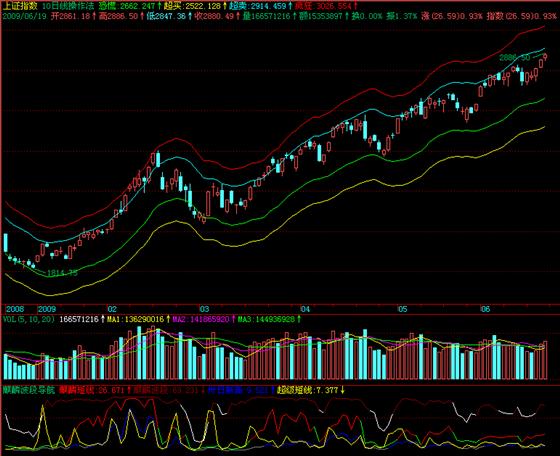The width and height of the screenshot is (560, 456).
Task: Jump to month 02 on time axis
Action: [x=112, y=309]
